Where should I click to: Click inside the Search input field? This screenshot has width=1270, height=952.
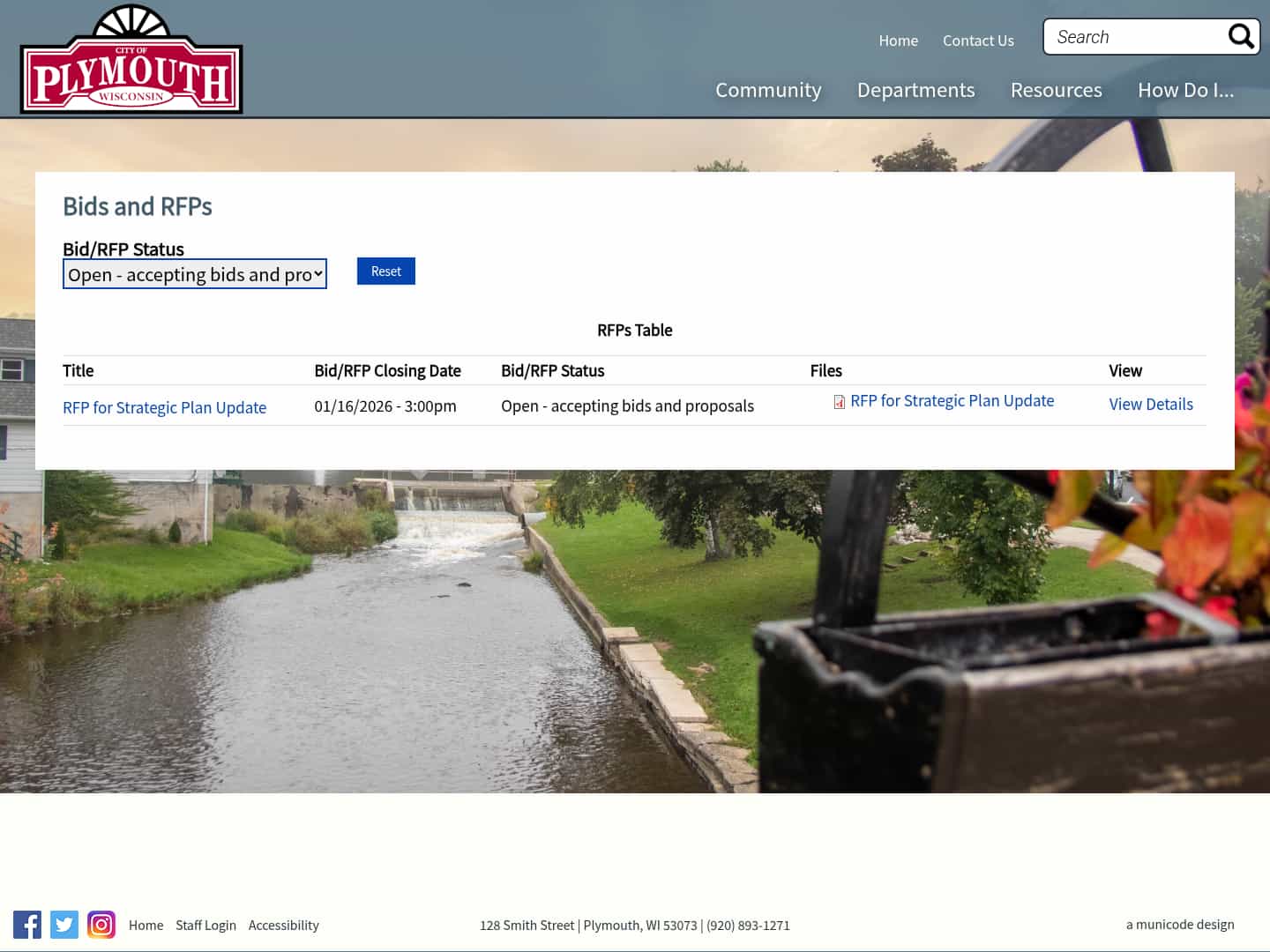pos(1129,36)
